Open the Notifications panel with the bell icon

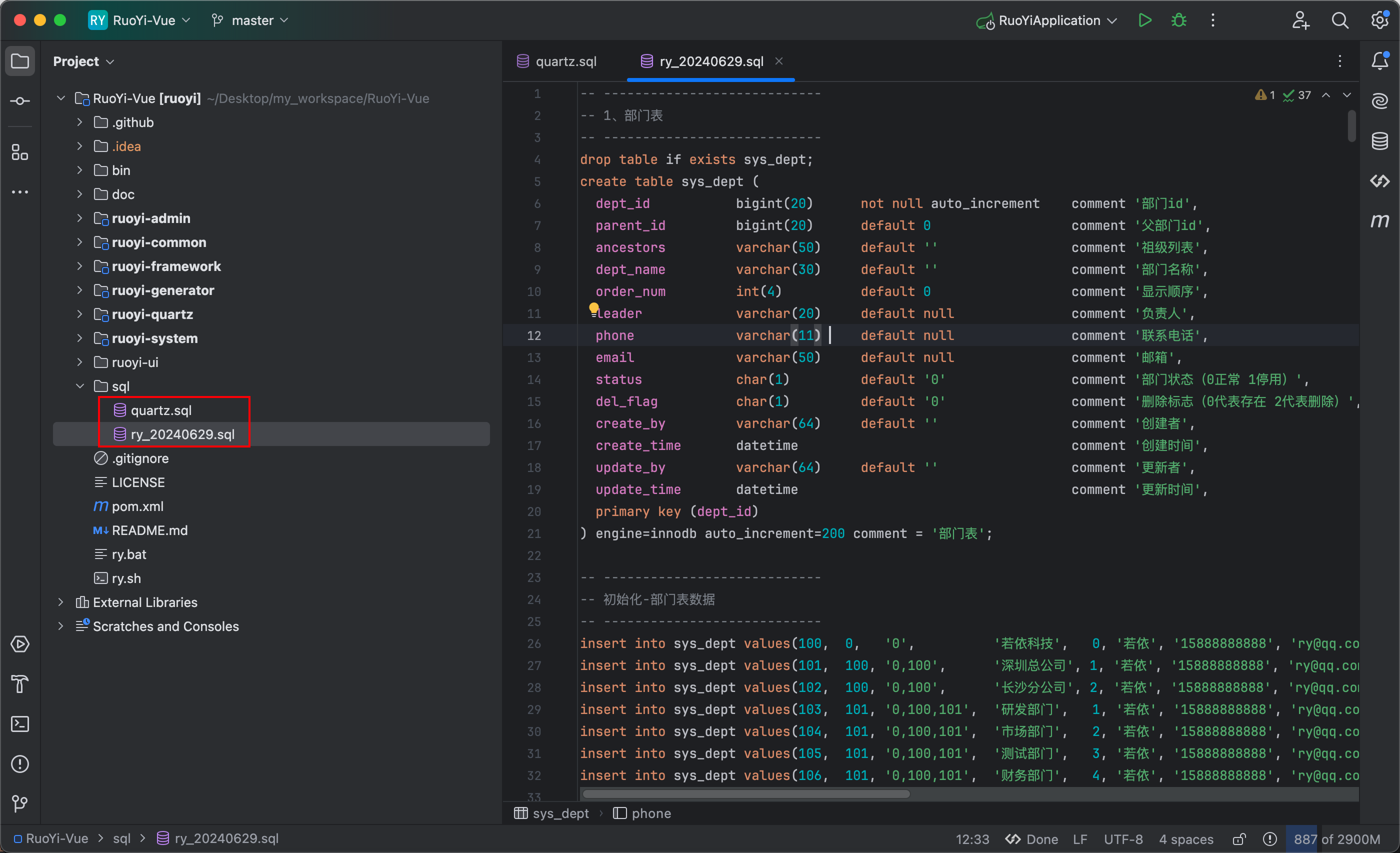1379,61
